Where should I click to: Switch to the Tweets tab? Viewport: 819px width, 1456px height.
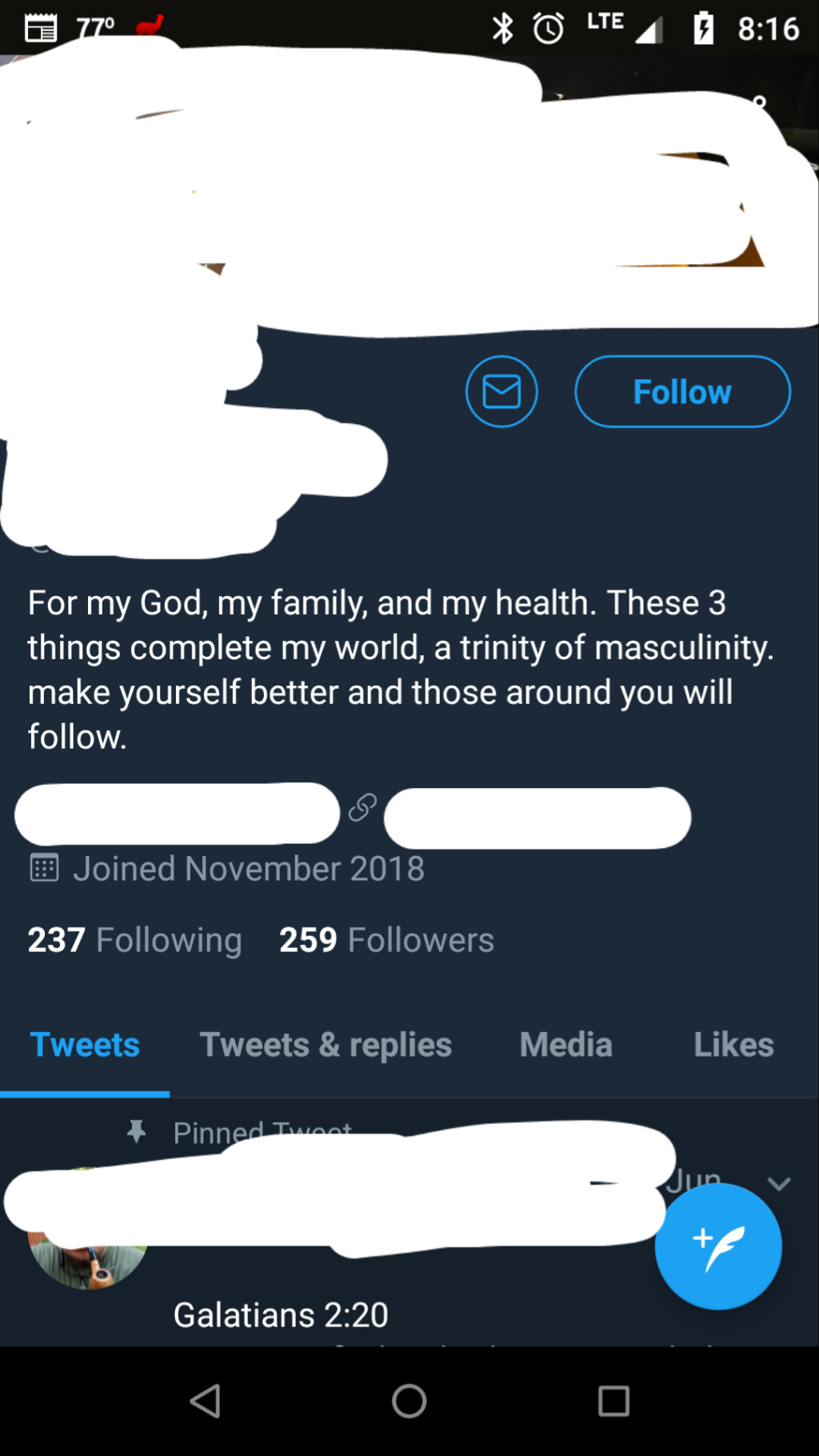pos(85,1045)
